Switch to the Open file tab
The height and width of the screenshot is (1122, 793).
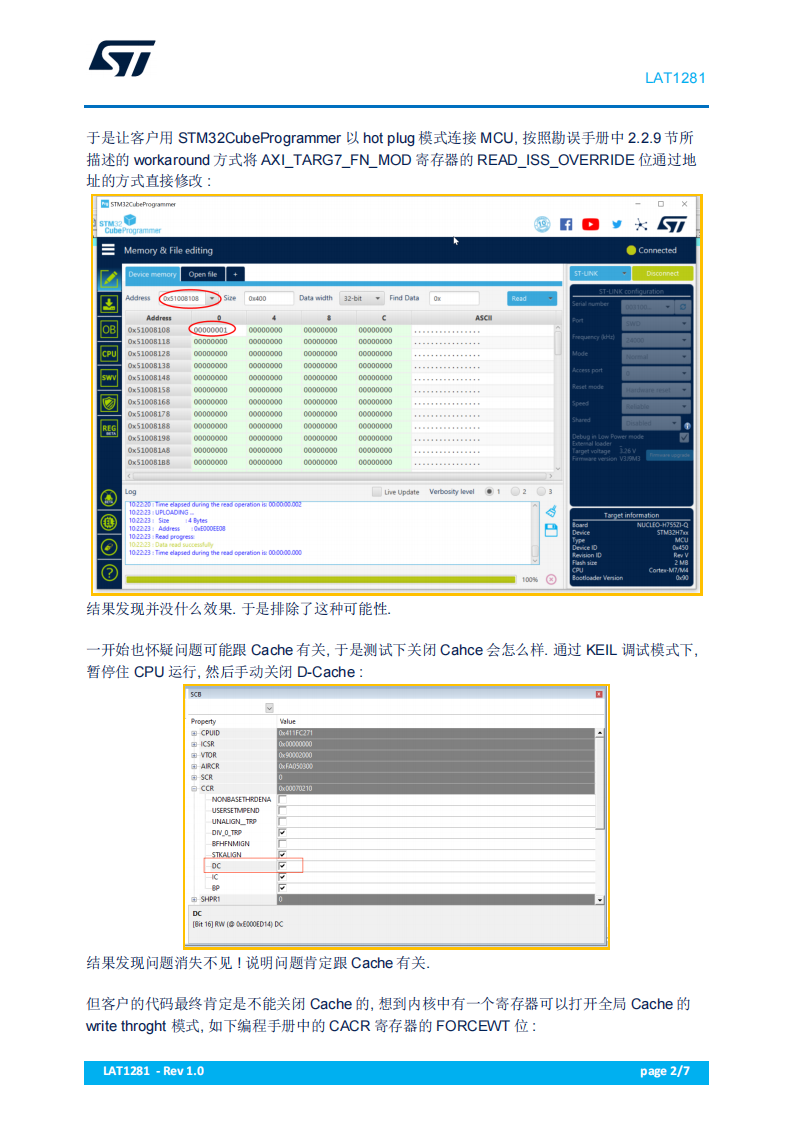[203, 274]
